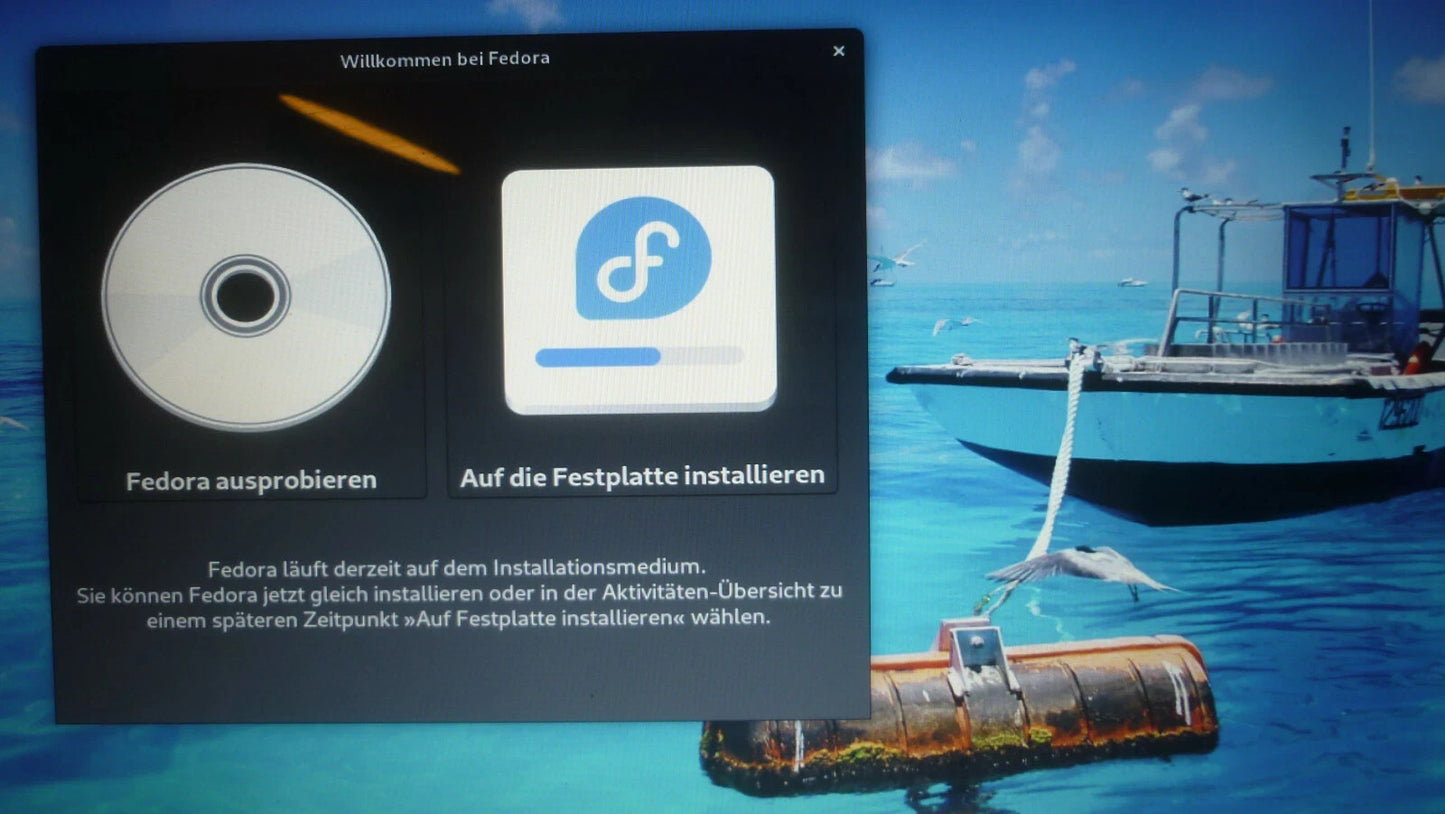Screen dimensions: 1445x814
Task: Click text line 'einem späteren Zeitpunkt'
Action: [x=459, y=618]
